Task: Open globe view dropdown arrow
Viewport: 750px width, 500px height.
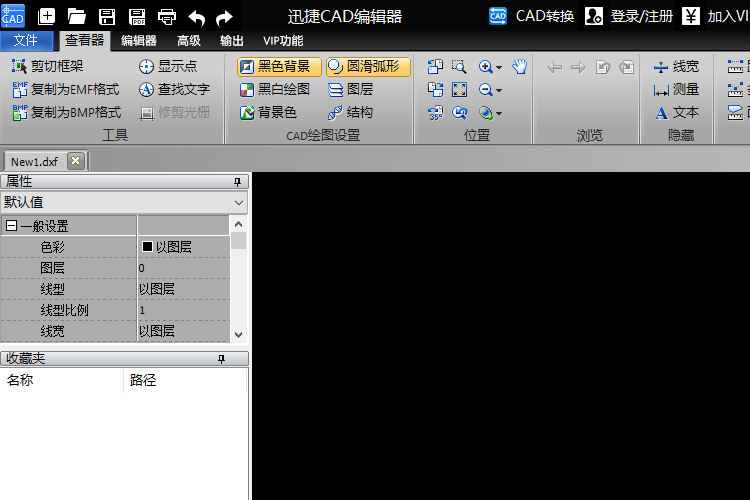Action: click(x=499, y=113)
